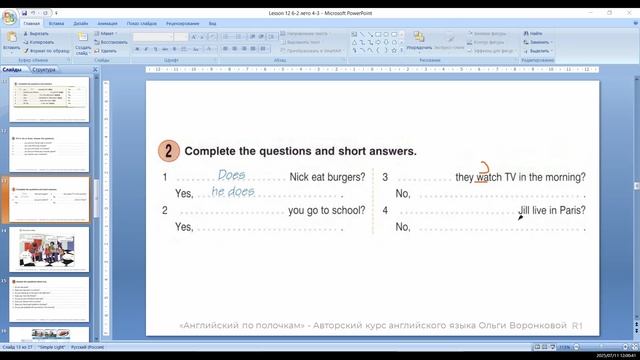This screenshot has width=640, height=360.
Task: Toggle Text Shadow formatting
Action: (x=174, y=49)
